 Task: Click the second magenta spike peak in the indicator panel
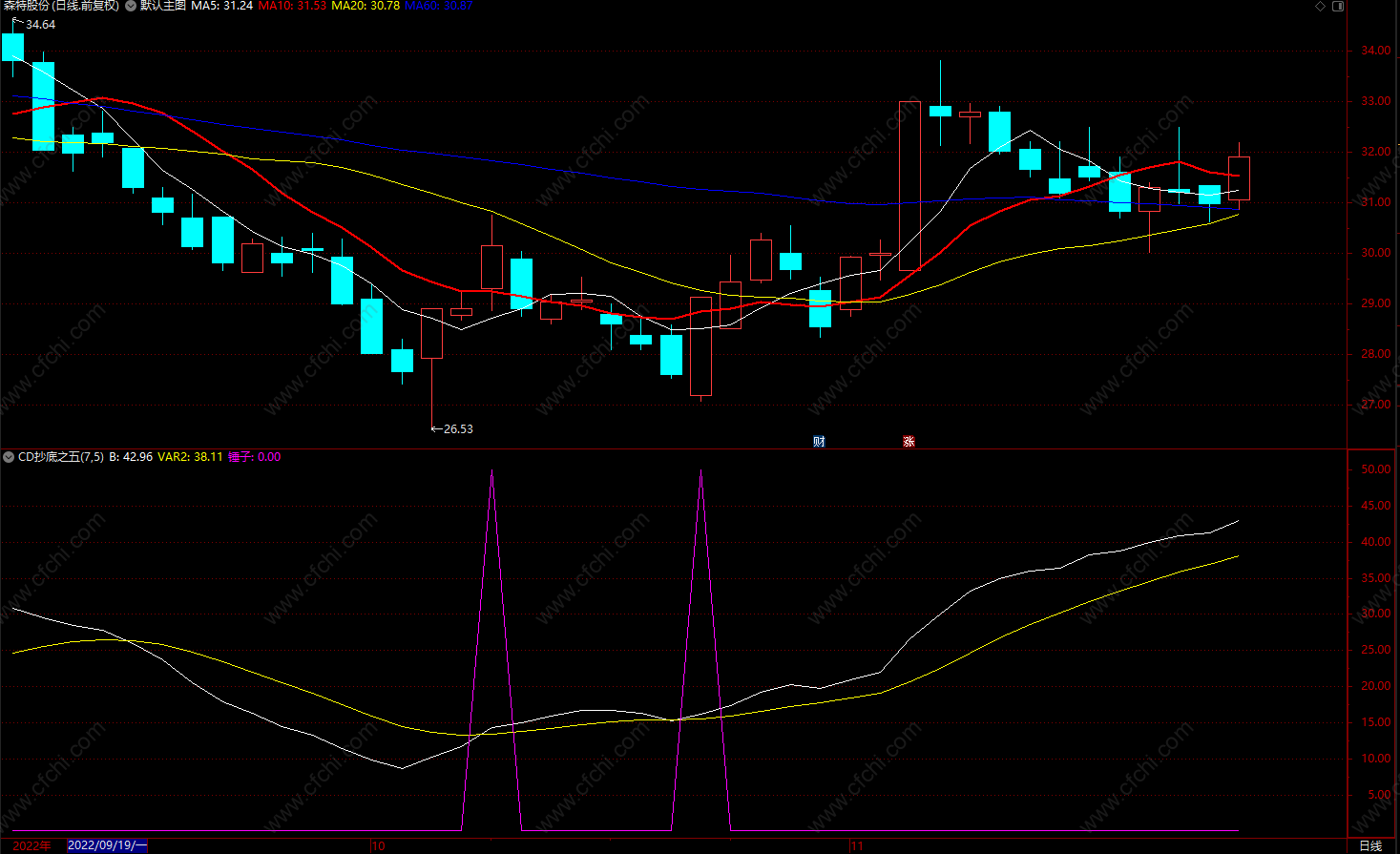tap(700, 471)
